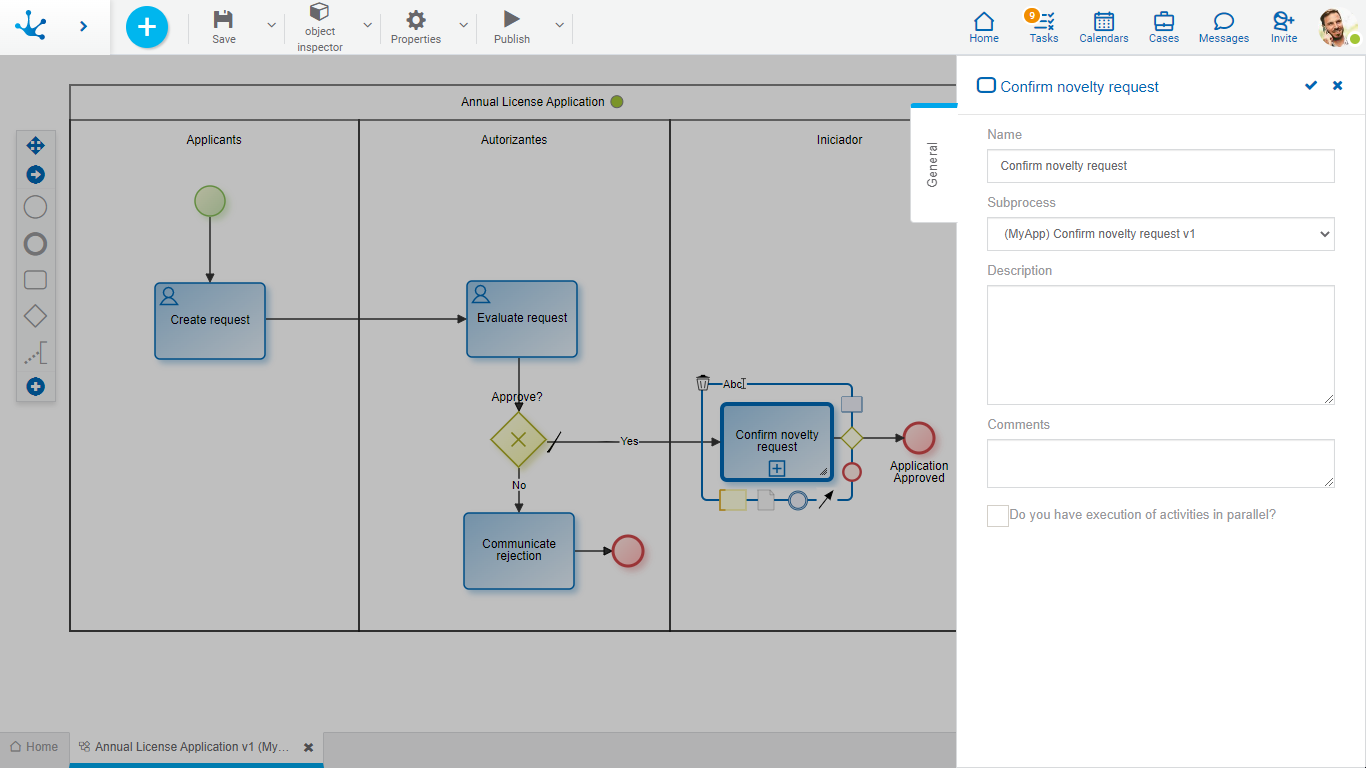1366x768 pixels.
Task: Click the trash icon to delete selected element
Action: (x=703, y=383)
